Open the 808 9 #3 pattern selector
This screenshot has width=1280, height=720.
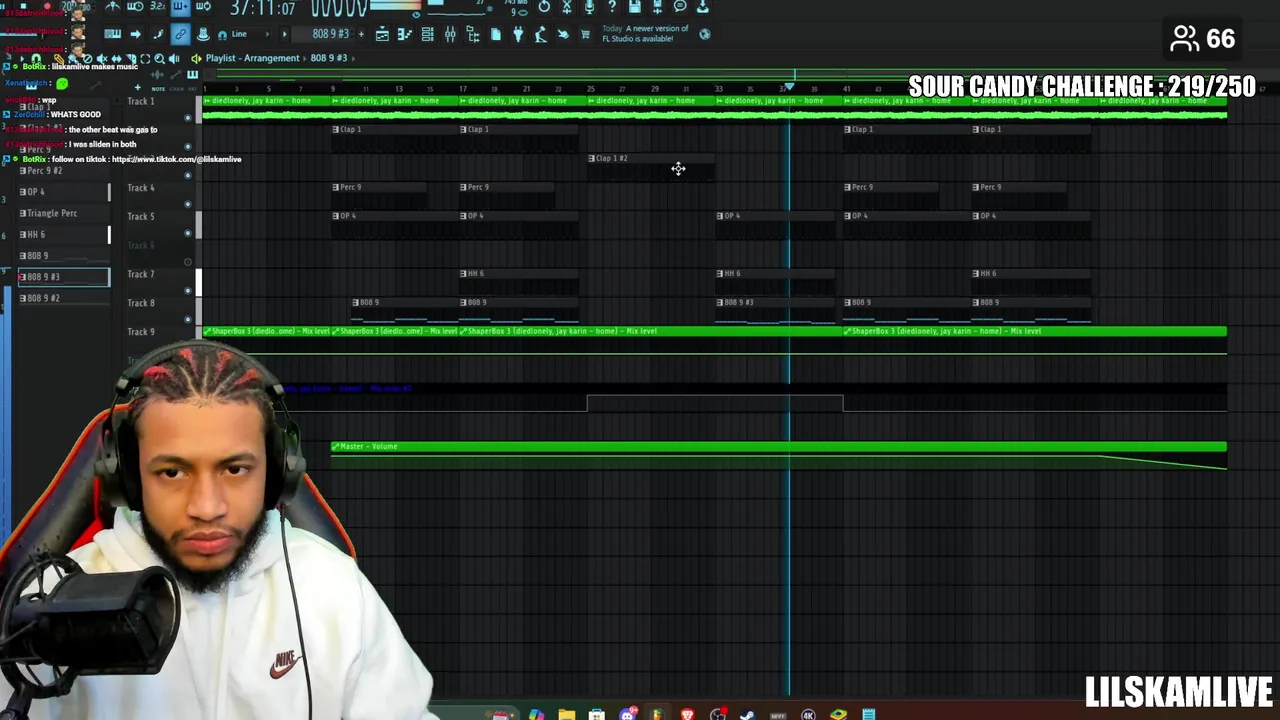pyautogui.click(x=331, y=34)
